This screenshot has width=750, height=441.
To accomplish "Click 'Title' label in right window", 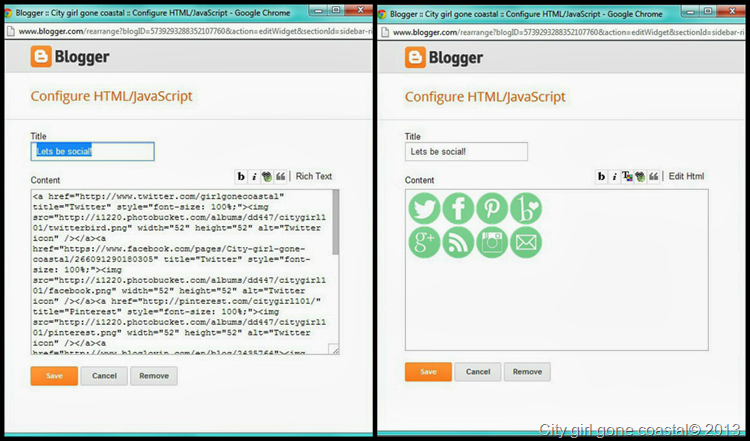I will 413,136.
